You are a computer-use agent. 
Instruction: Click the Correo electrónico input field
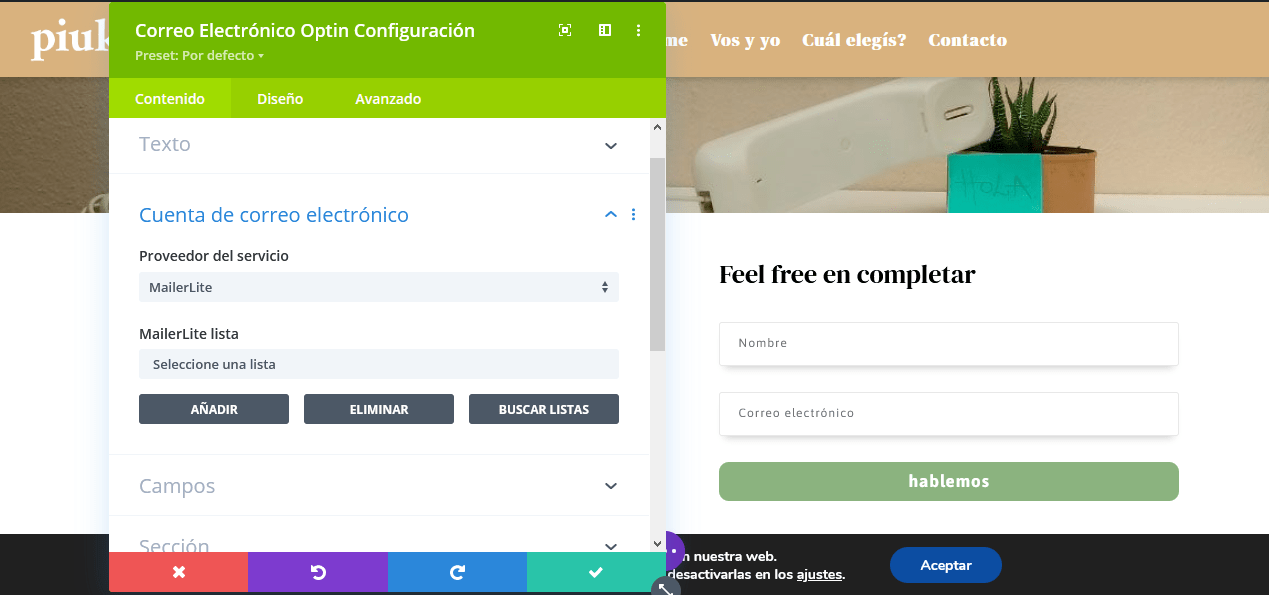tap(949, 413)
